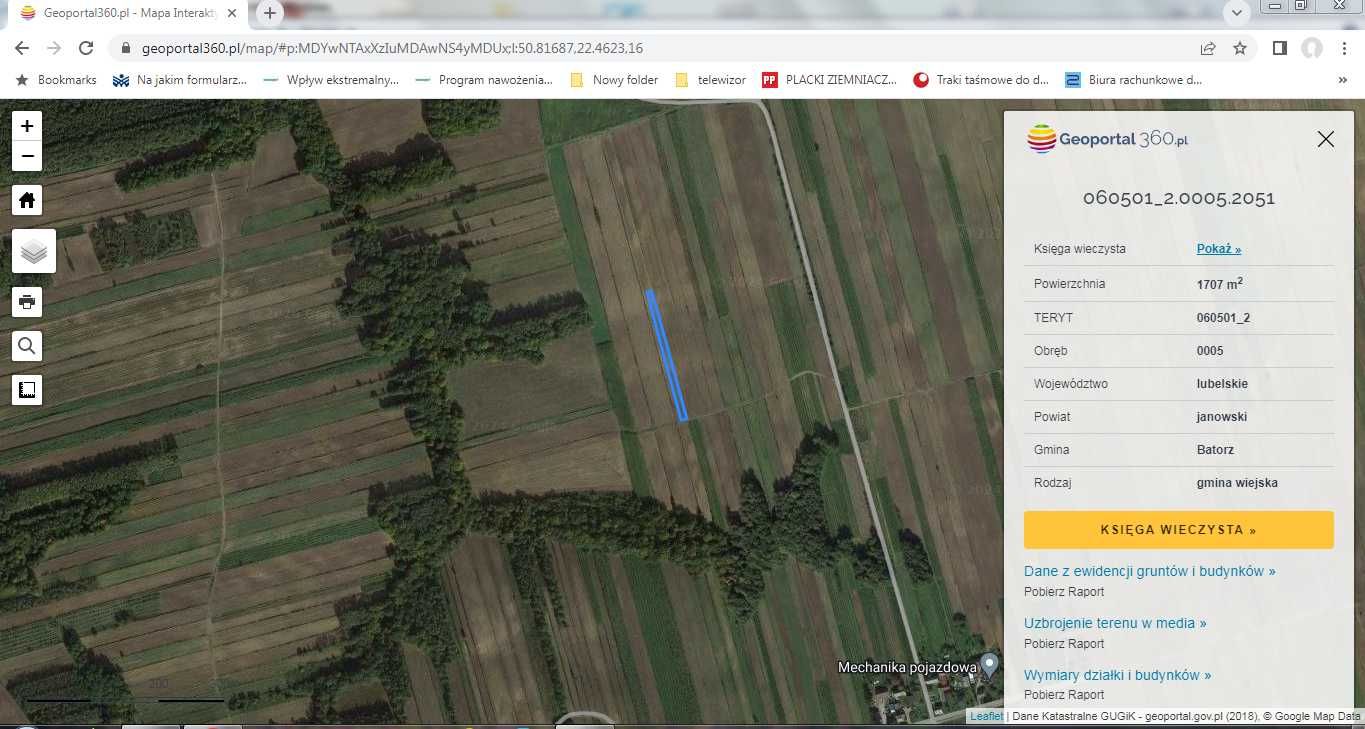
Task: Open 'Biura rachunkowe d...' bookmark
Action: coord(1134,80)
